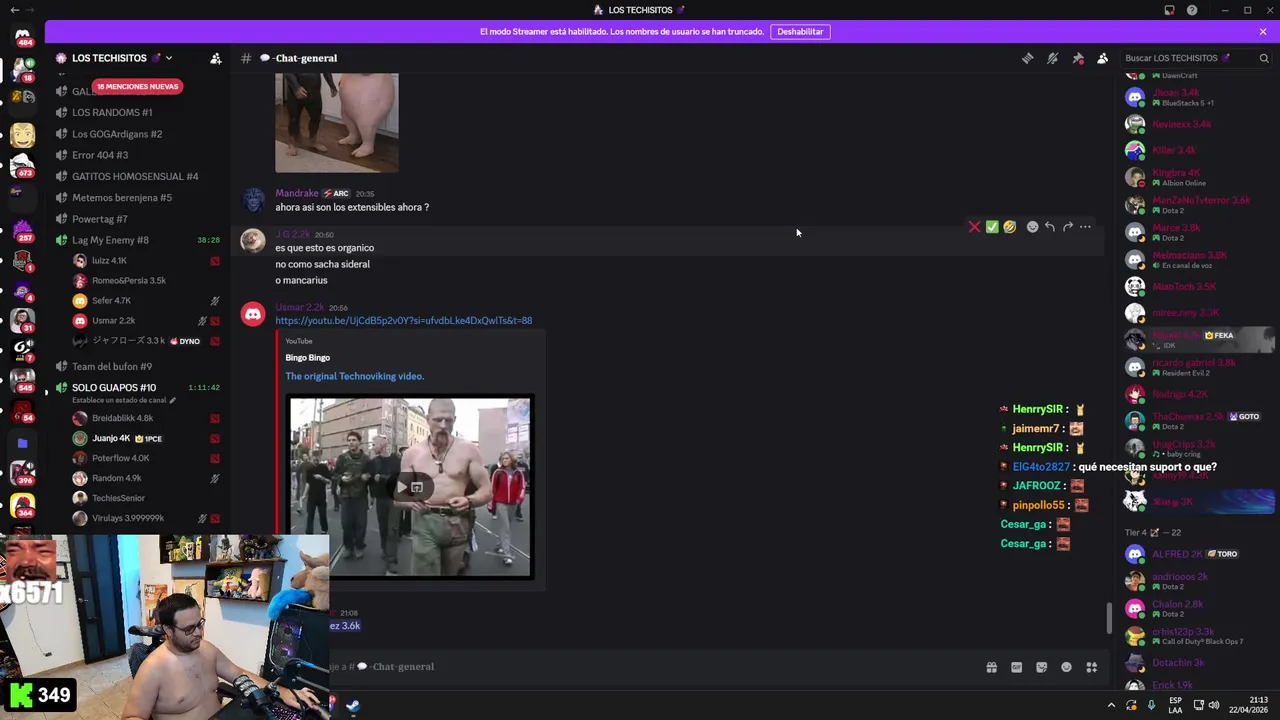1280x720 pixels.
Task: Click the microphone tray icon
Action: coord(1151,705)
